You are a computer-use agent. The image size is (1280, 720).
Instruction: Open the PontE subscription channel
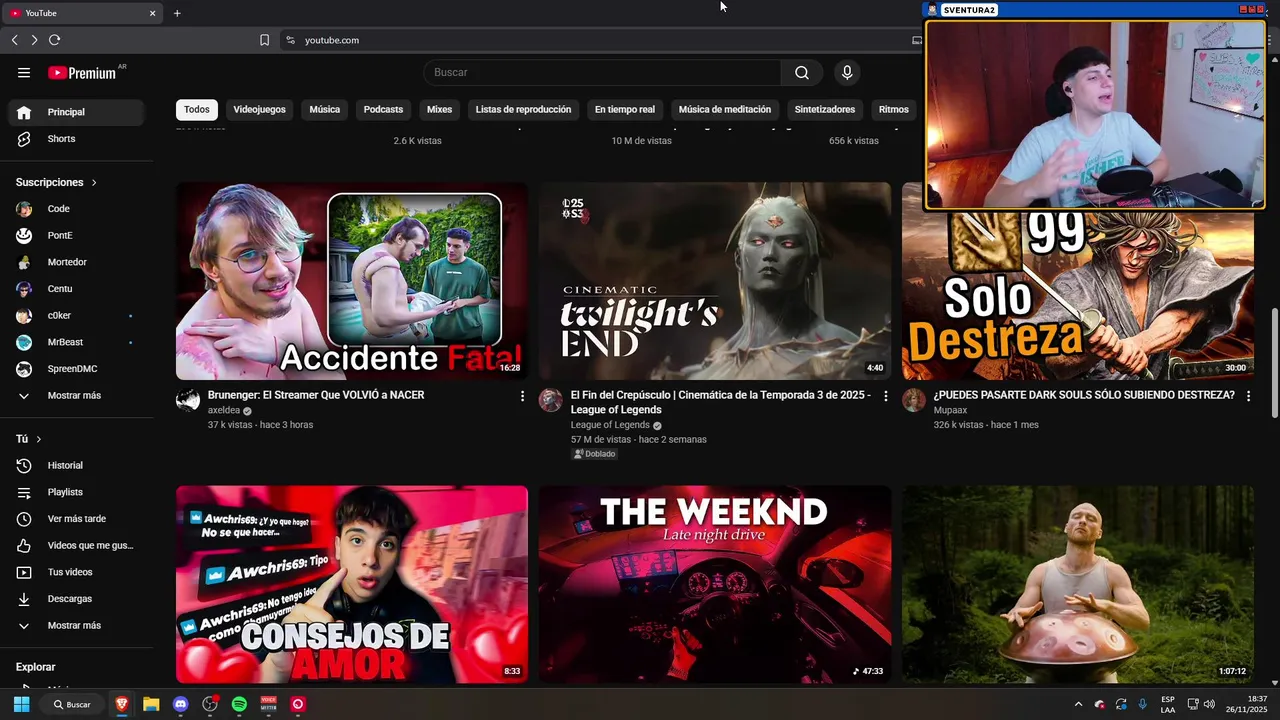point(78,236)
